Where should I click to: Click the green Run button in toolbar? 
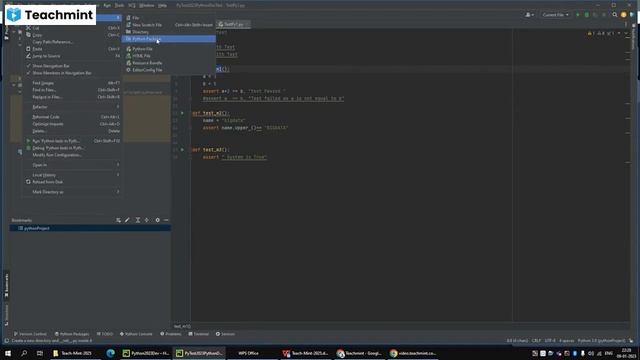(x=578, y=15)
